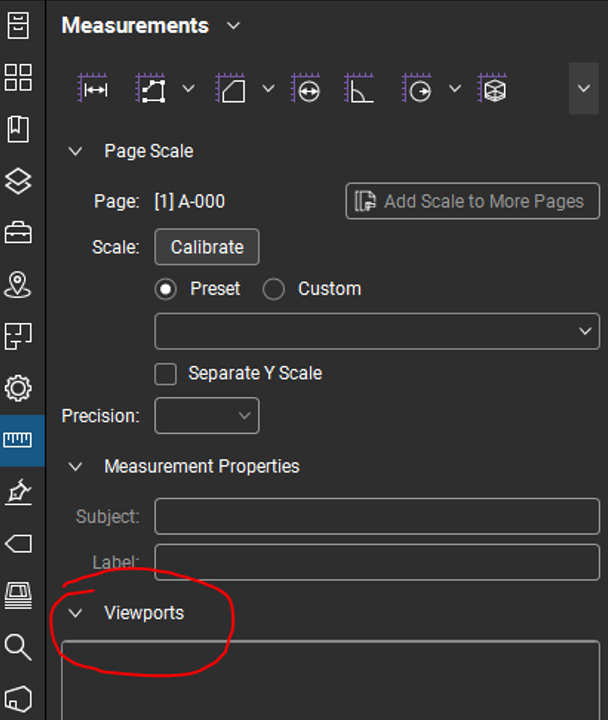The width and height of the screenshot is (608, 720).
Task: Enable Separate Y Scale checkbox
Action: tap(166, 374)
